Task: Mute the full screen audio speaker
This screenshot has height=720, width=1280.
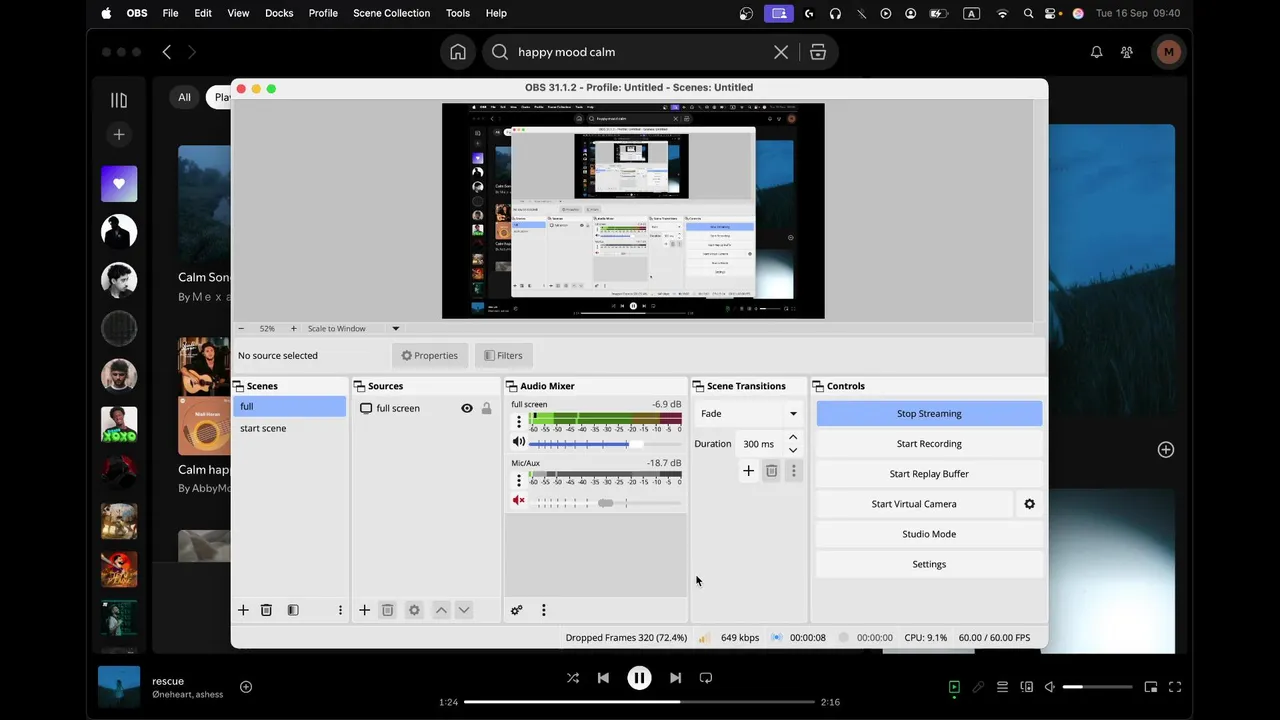Action: tap(519, 442)
